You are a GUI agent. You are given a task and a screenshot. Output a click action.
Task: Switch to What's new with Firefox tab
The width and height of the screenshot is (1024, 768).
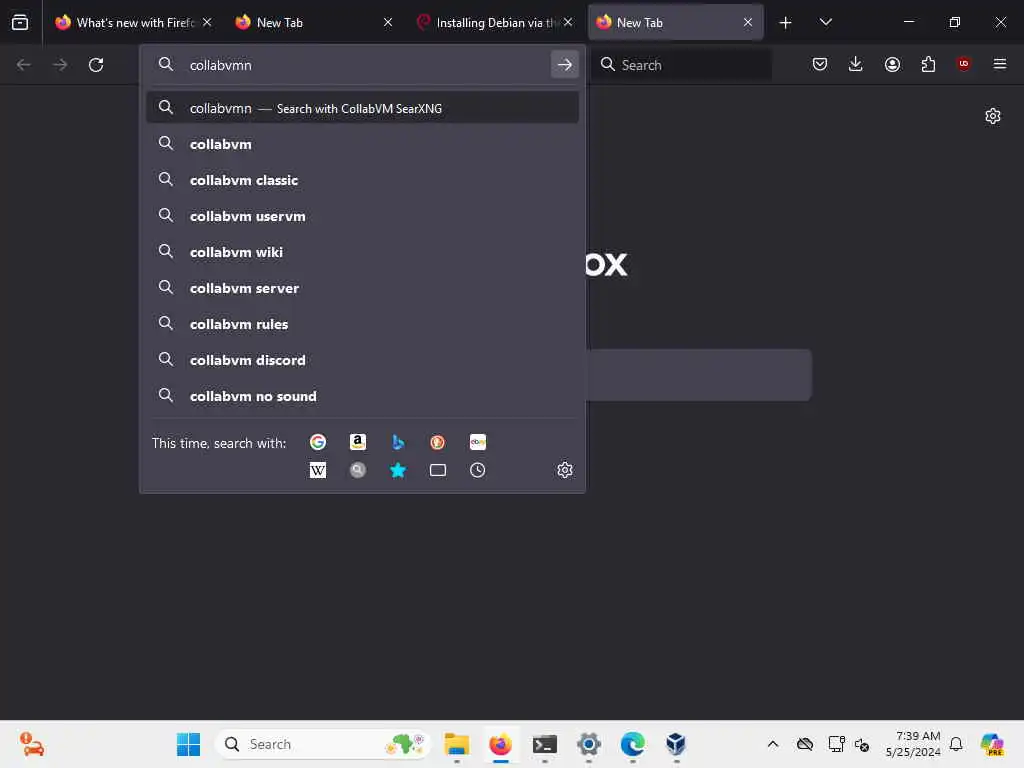pyautogui.click(x=134, y=22)
